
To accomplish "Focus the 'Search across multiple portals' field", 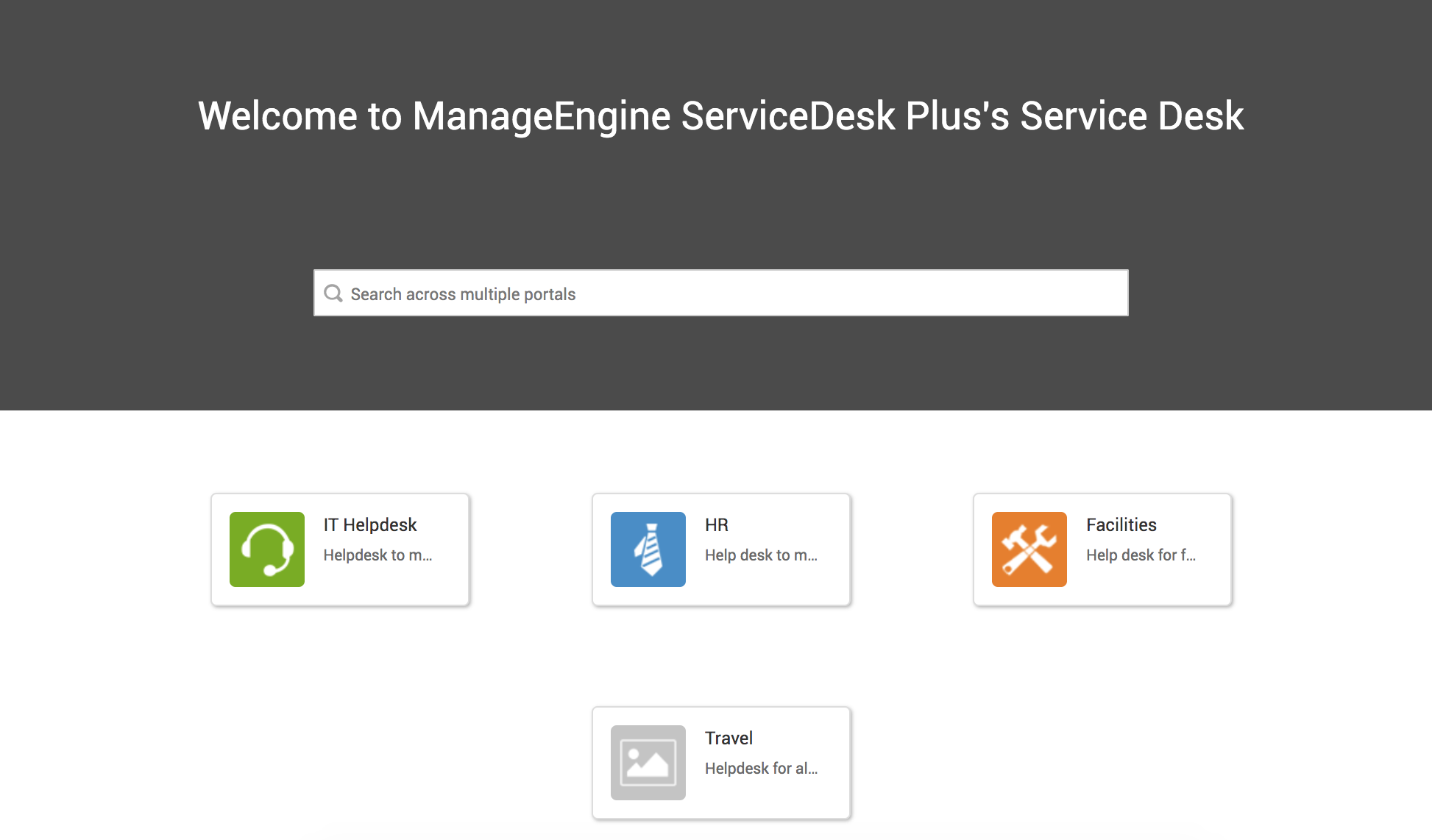I will click(721, 293).
